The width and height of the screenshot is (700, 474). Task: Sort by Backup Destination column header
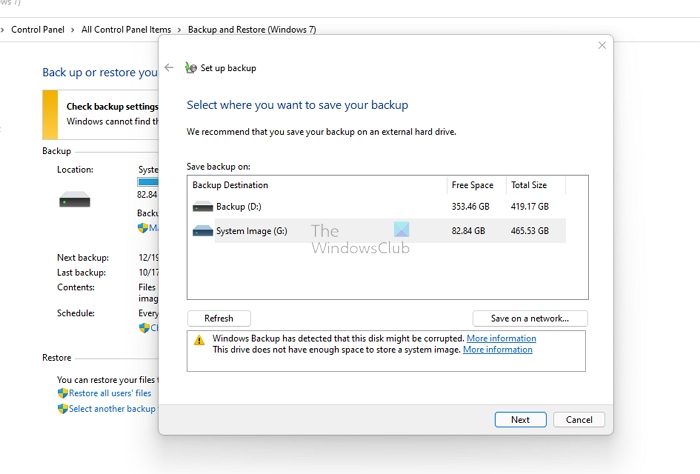point(230,185)
